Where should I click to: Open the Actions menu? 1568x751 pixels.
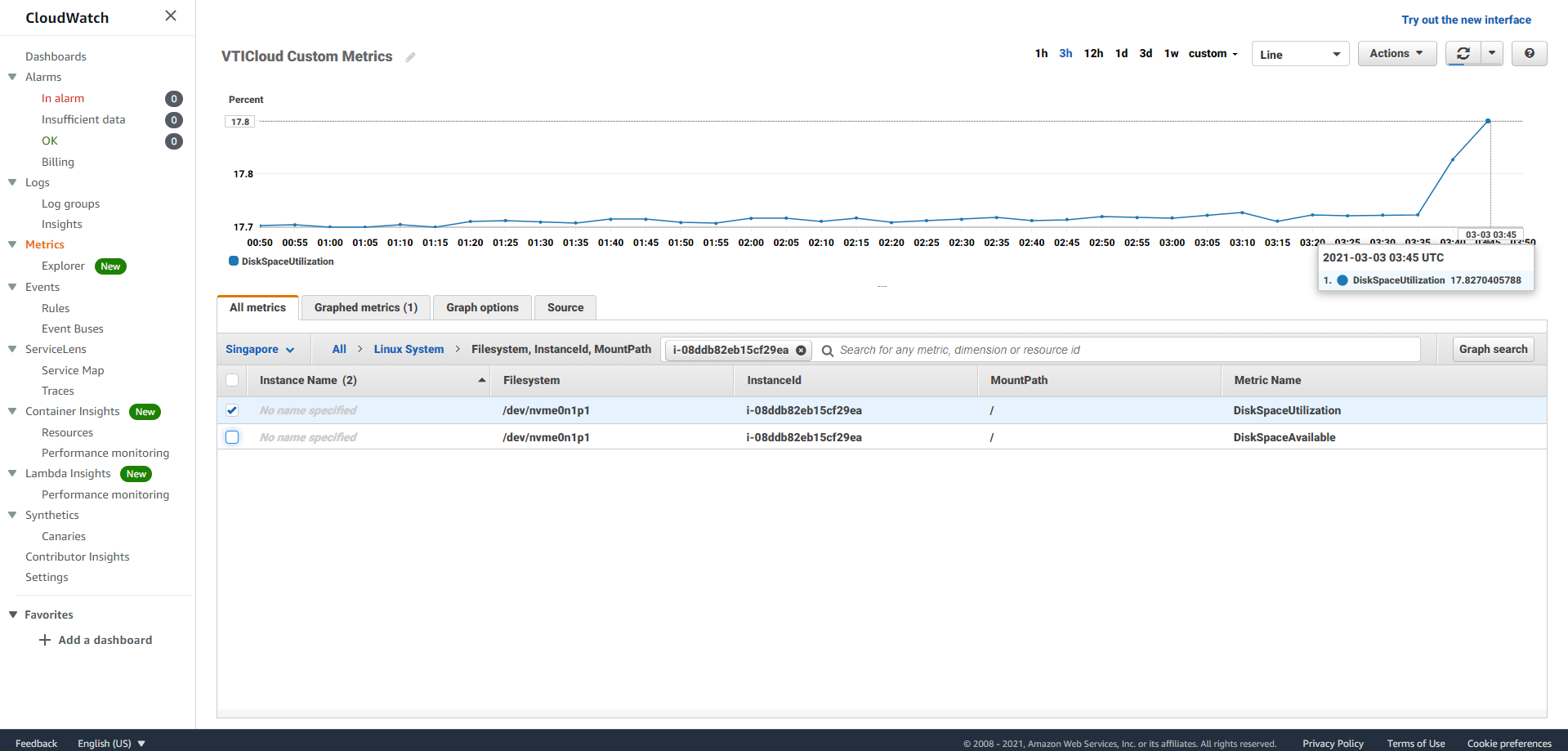[1396, 53]
